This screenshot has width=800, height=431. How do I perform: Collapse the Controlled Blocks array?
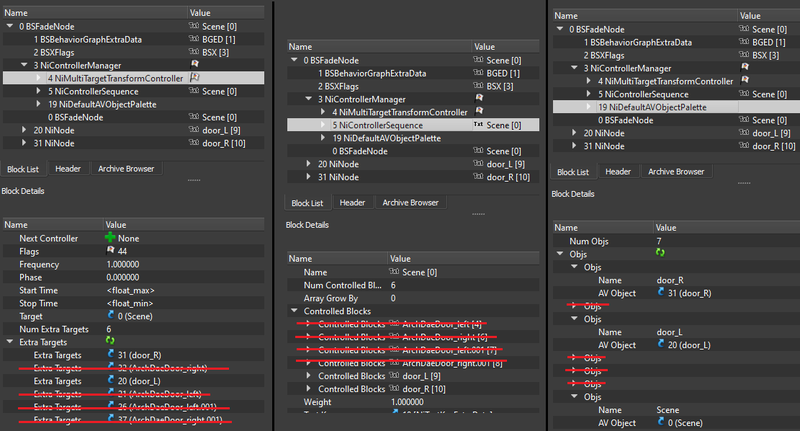coord(294,311)
